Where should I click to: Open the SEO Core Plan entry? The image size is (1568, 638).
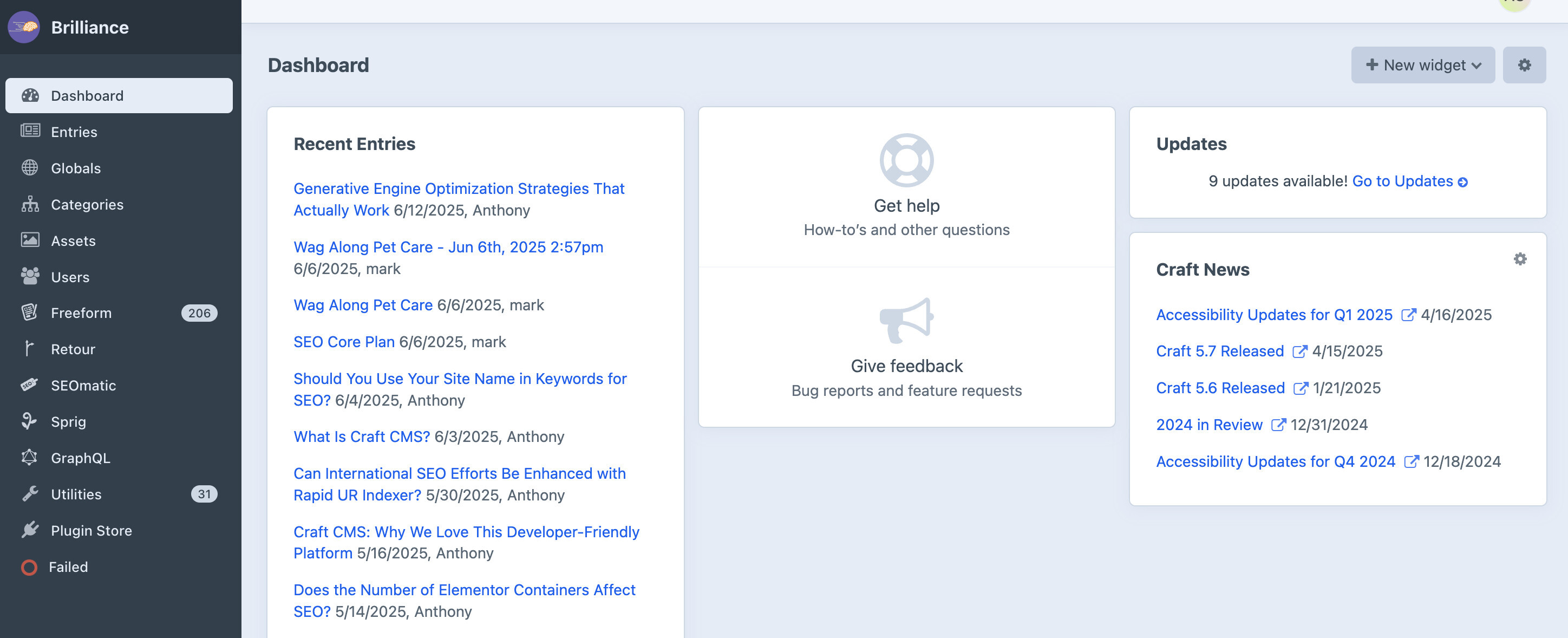(x=344, y=342)
